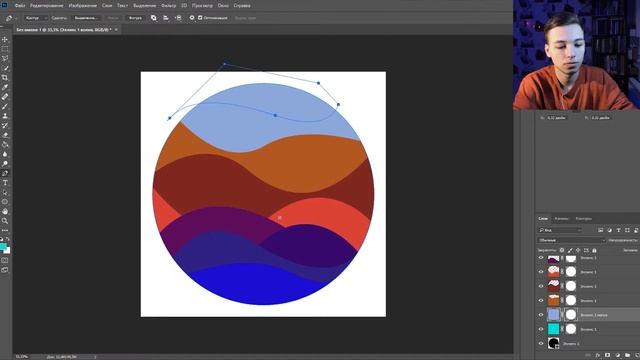
Task: Select the Clone Stamp tool
Action: point(5,116)
